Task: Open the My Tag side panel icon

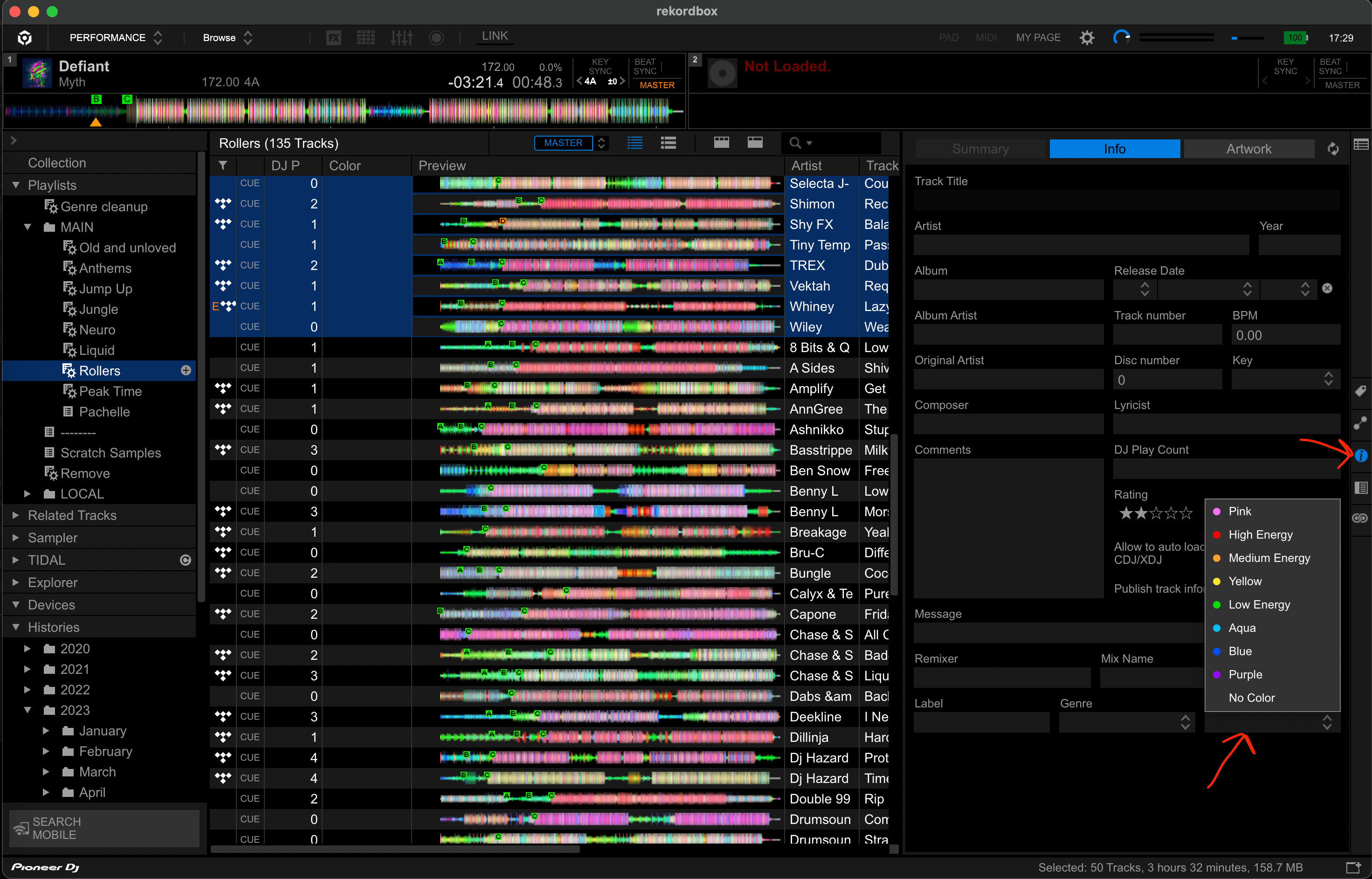Action: tap(1361, 391)
